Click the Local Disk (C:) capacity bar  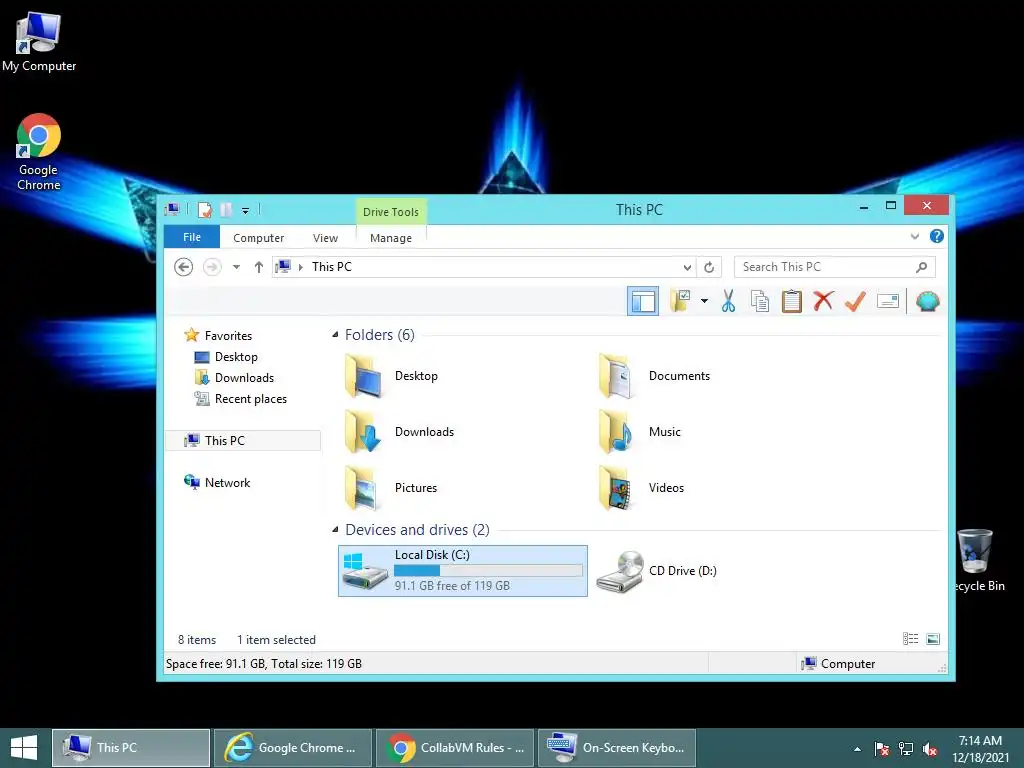(x=488, y=570)
